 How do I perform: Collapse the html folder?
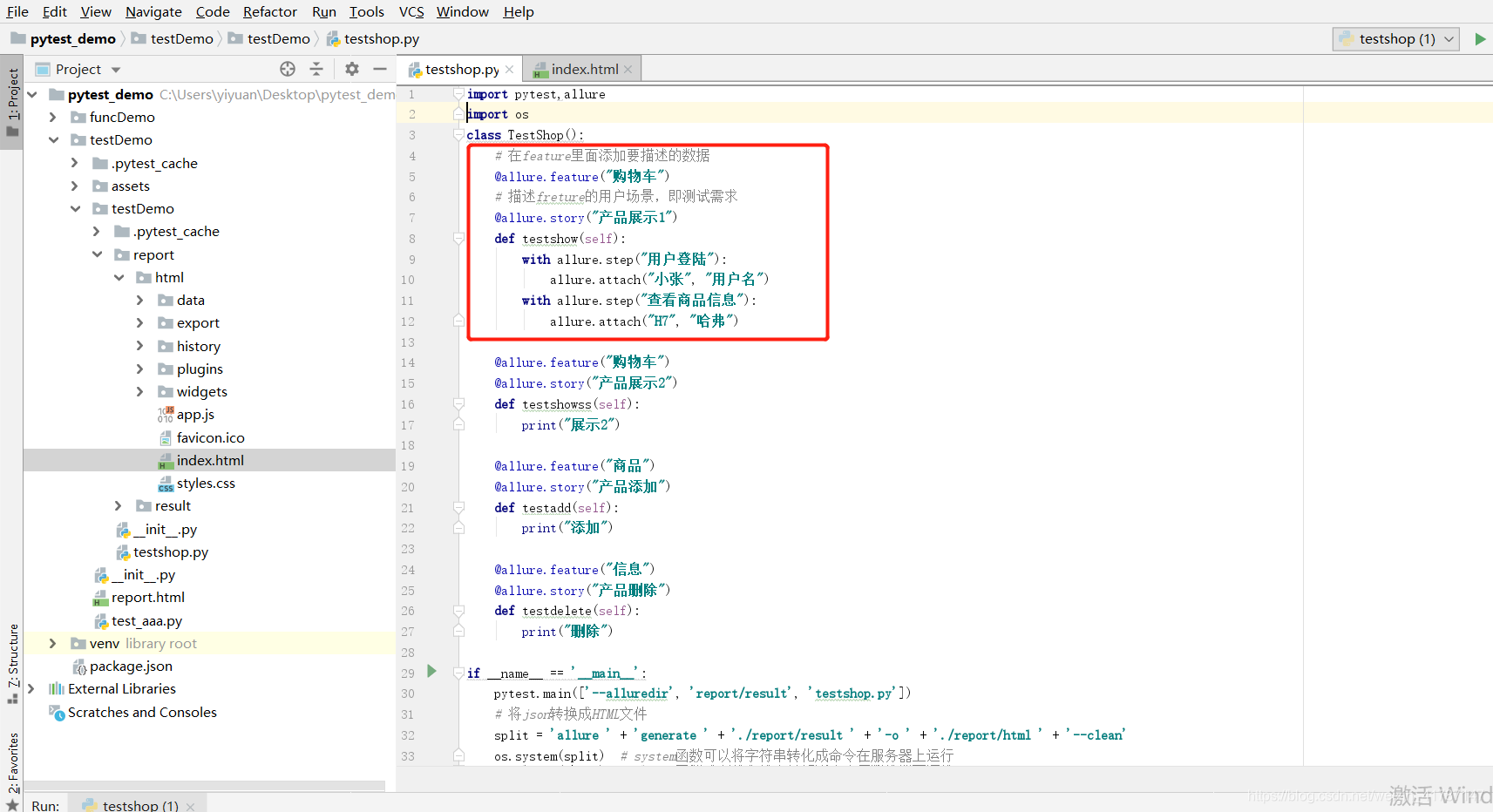coord(119,277)
